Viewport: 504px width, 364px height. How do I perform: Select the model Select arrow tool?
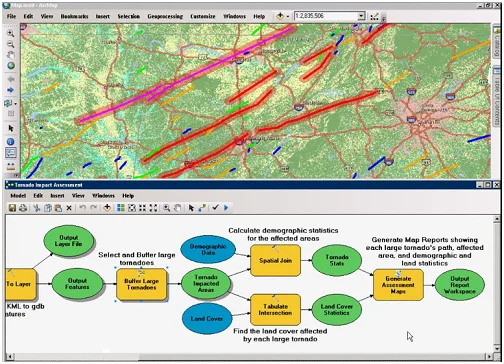tap(191, 208)
